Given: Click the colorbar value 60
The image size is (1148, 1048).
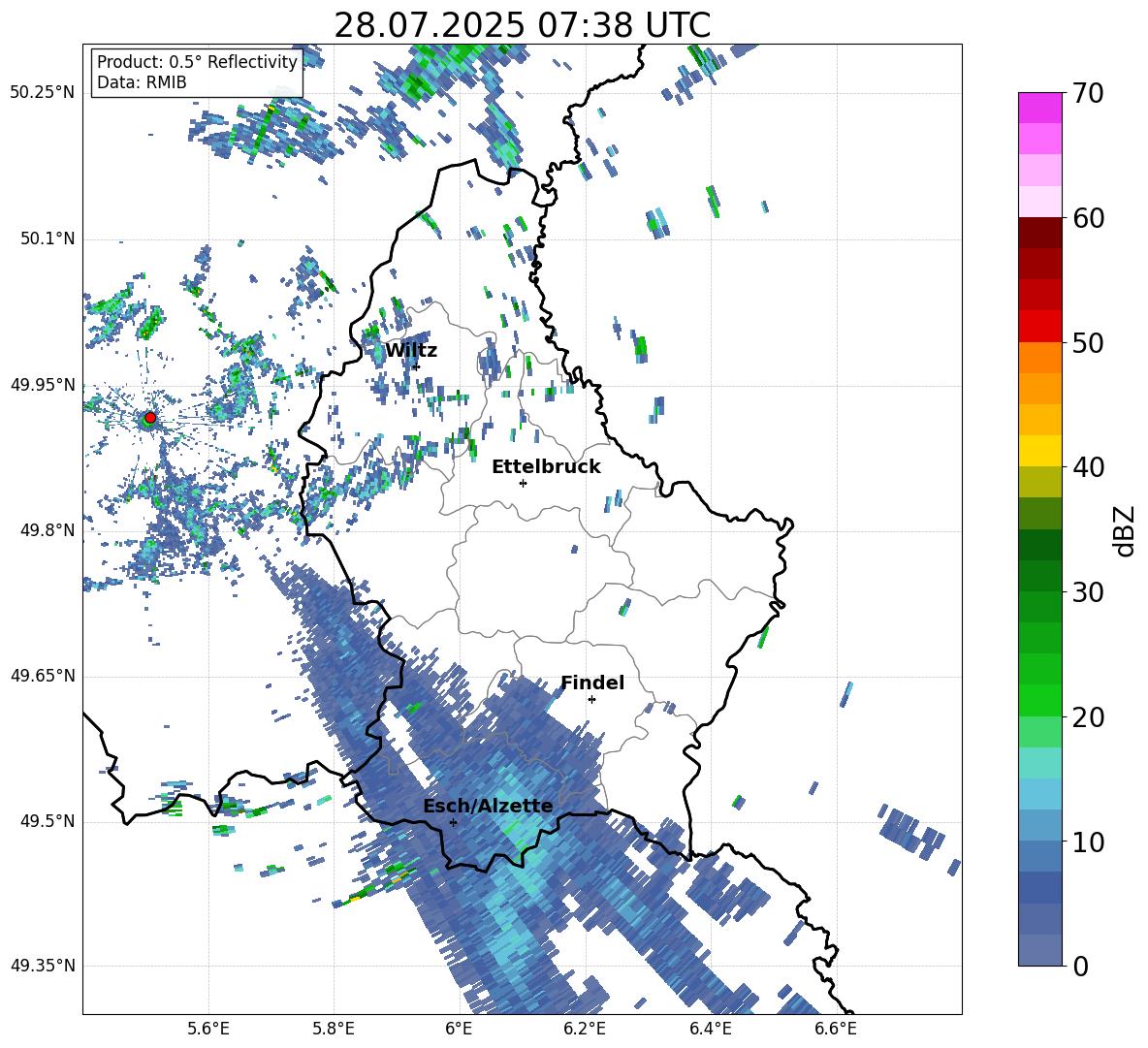Looking at the screenshot, I should pos(1088,218).
